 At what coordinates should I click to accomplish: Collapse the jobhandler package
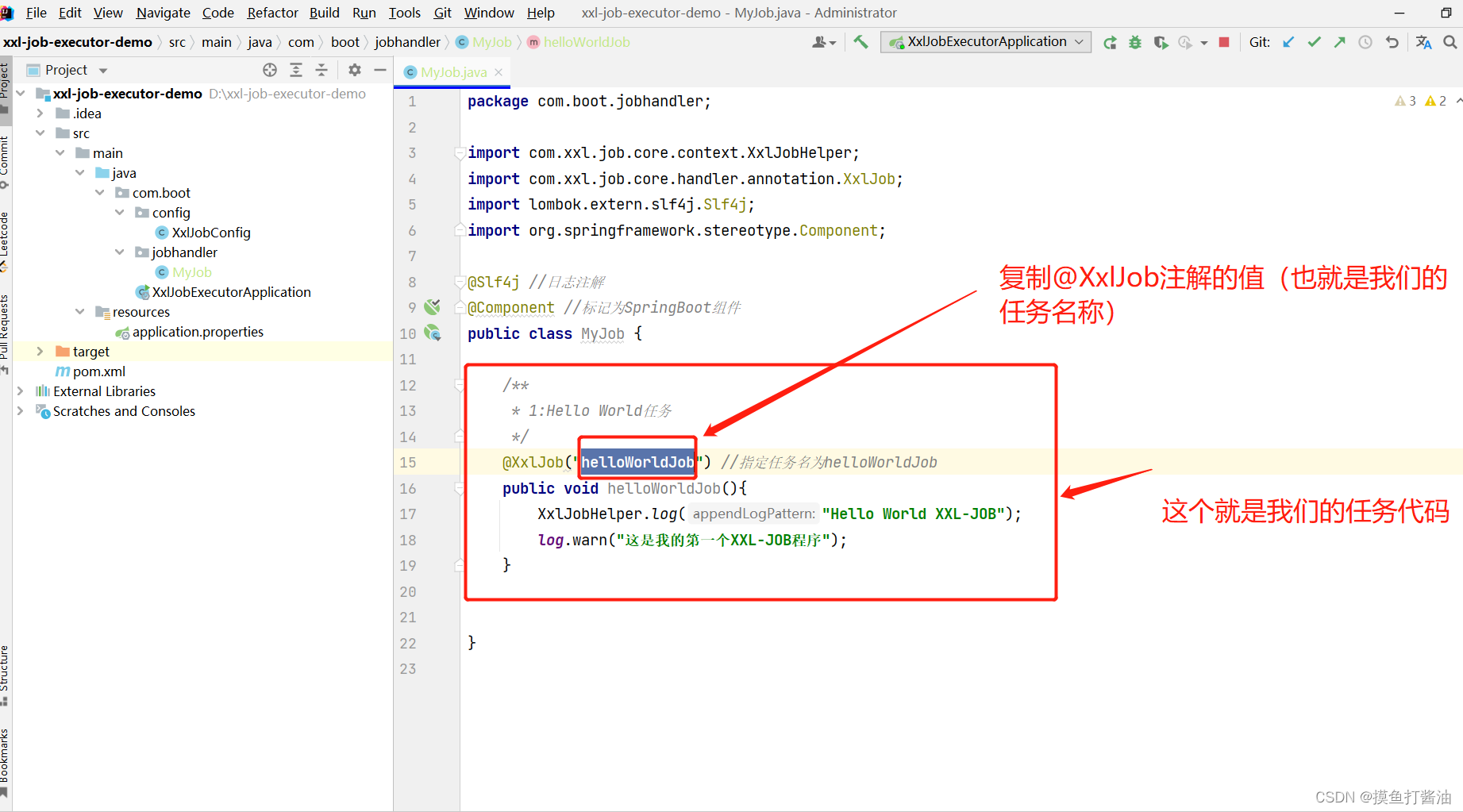pyautogui.click(x=120, y=252)
